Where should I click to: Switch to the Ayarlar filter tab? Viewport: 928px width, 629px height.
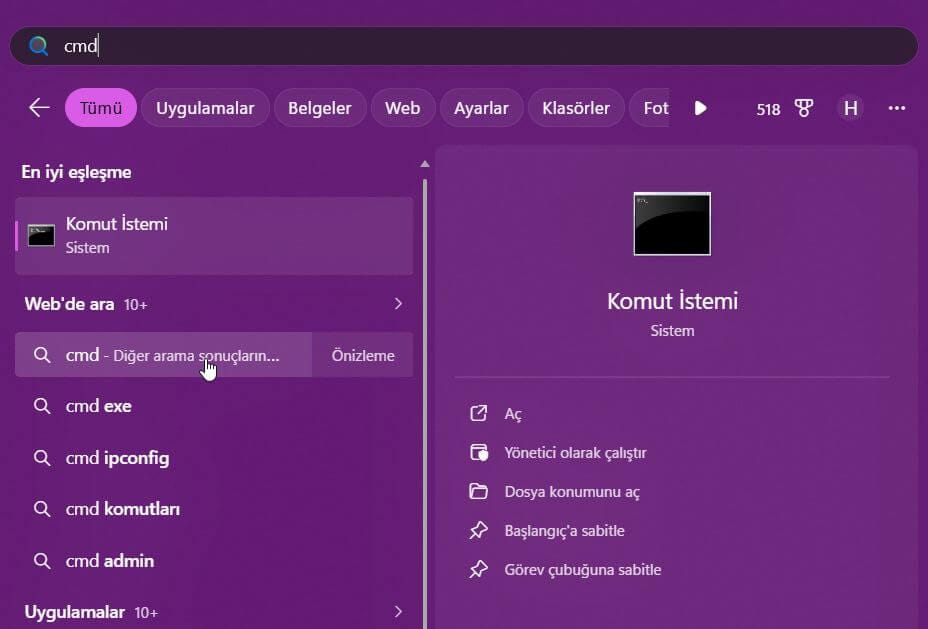point(481,107)
